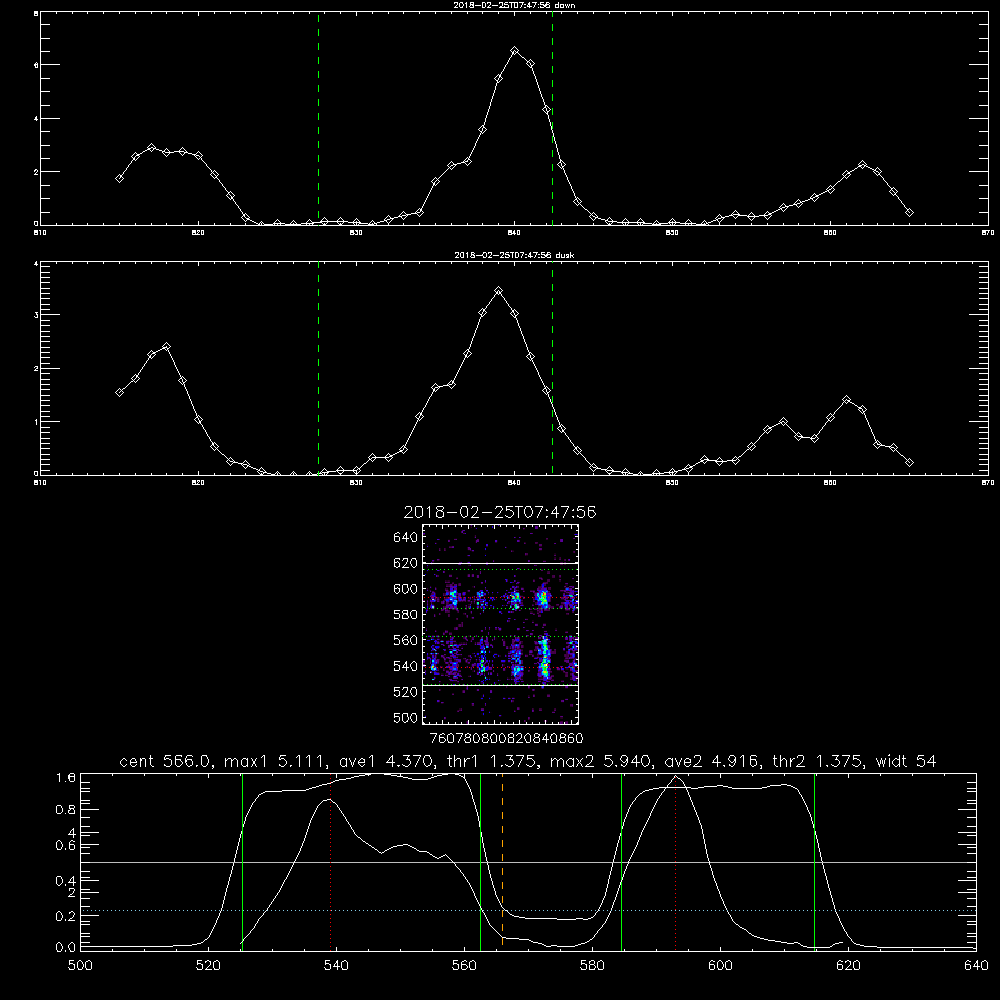Click y-axis label '1.6' of bottom plot
The width and height of the screenshot is (1000, 1000).
coord(66,778)
